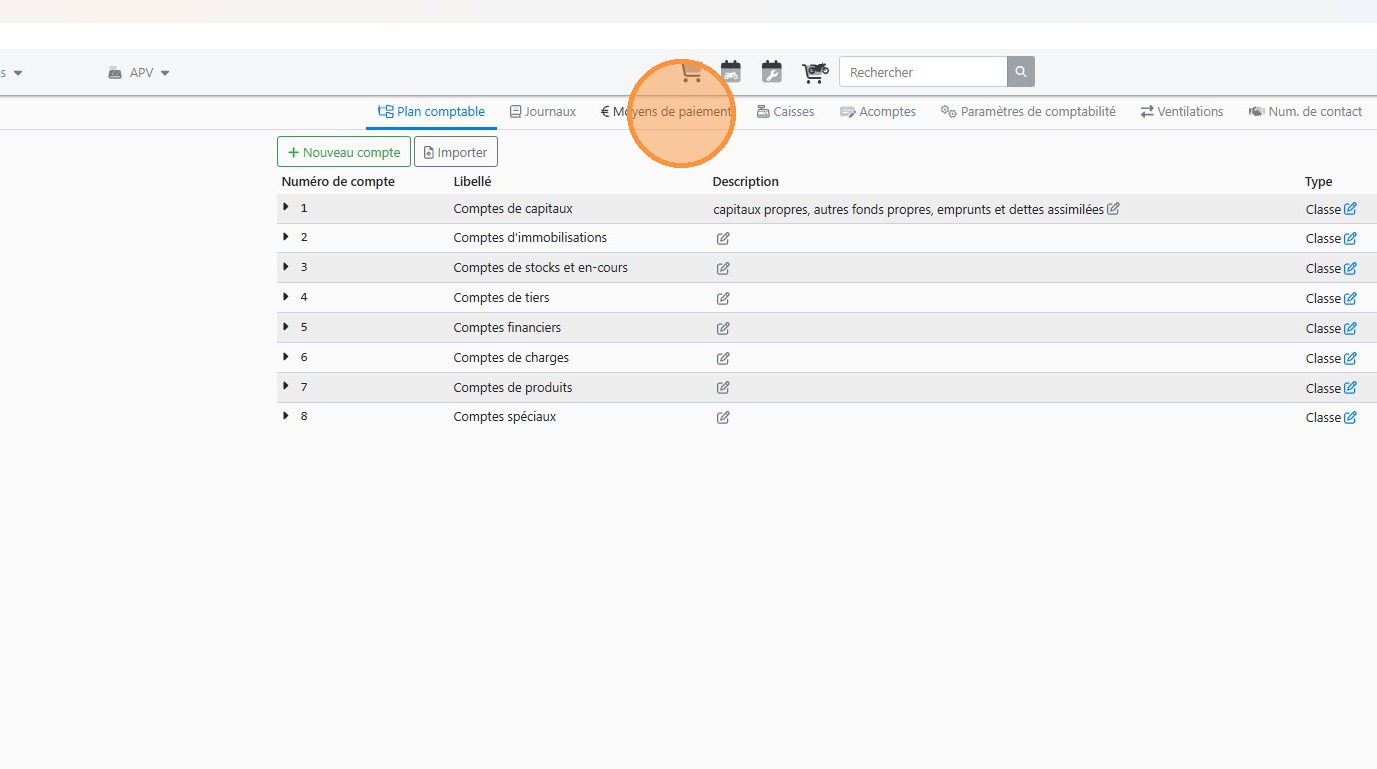Switch to the Journaux tab
Screen dimensions: 1377x769
pyautogui.click(x=543, y=112)
